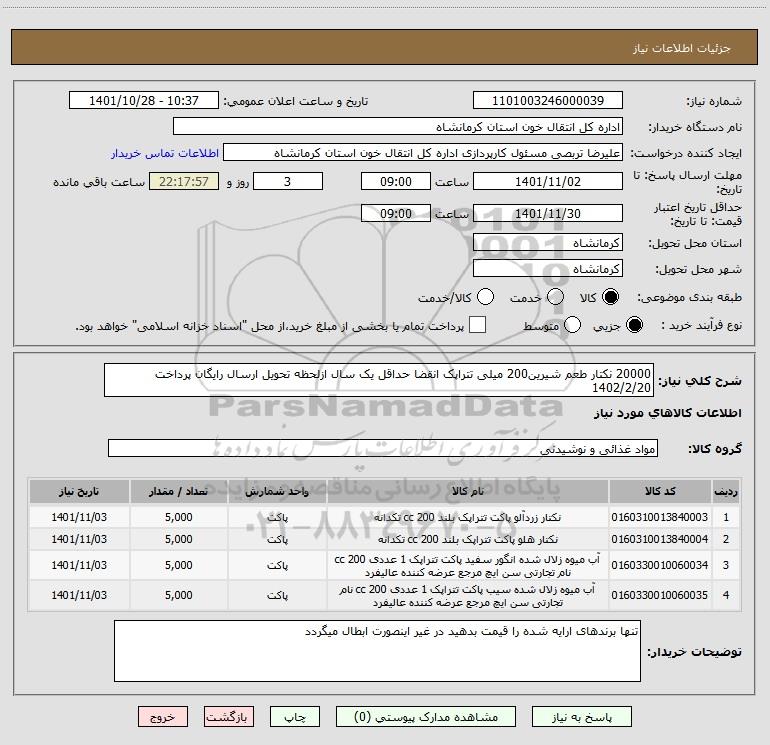770x745 pixels.
Task: Click the response deadline date 1401/11/02 field
Action: pyautogui.click(x=548, y=181)
